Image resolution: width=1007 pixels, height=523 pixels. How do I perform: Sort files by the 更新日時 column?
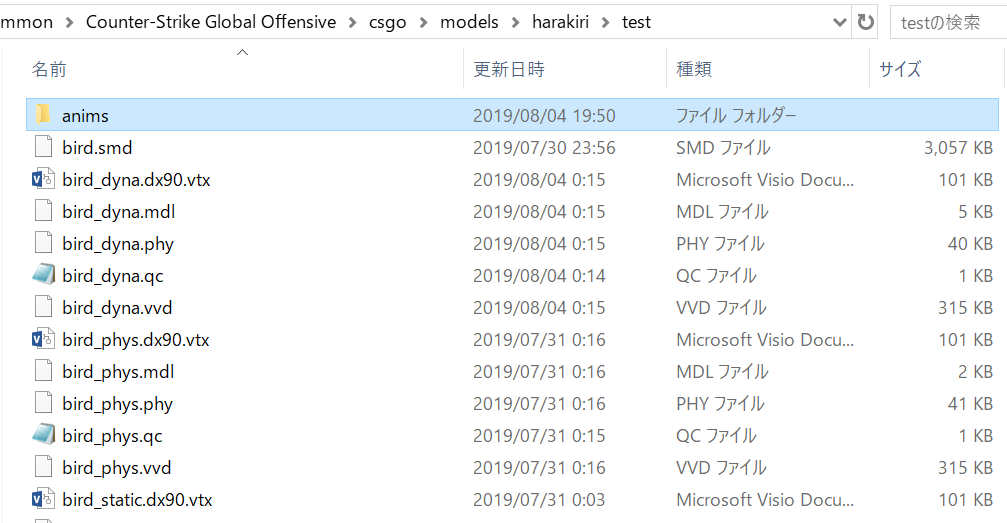pyautogui.click(x=508, y=70)
